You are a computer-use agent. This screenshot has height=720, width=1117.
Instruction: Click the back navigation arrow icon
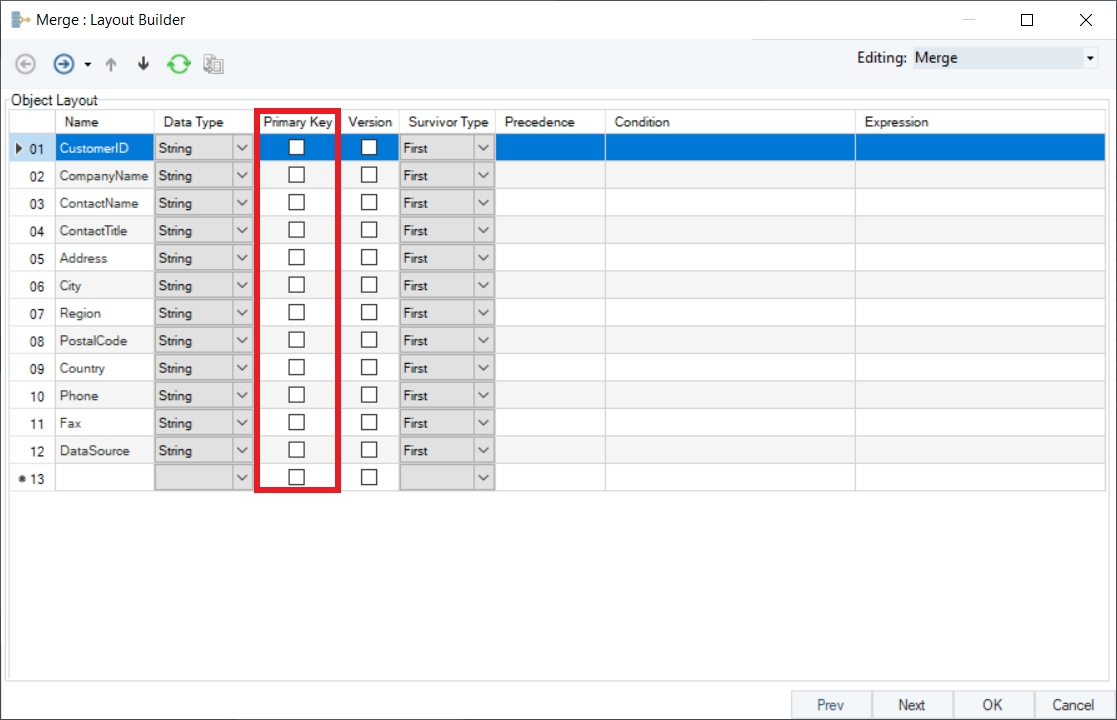click(26, 64)
